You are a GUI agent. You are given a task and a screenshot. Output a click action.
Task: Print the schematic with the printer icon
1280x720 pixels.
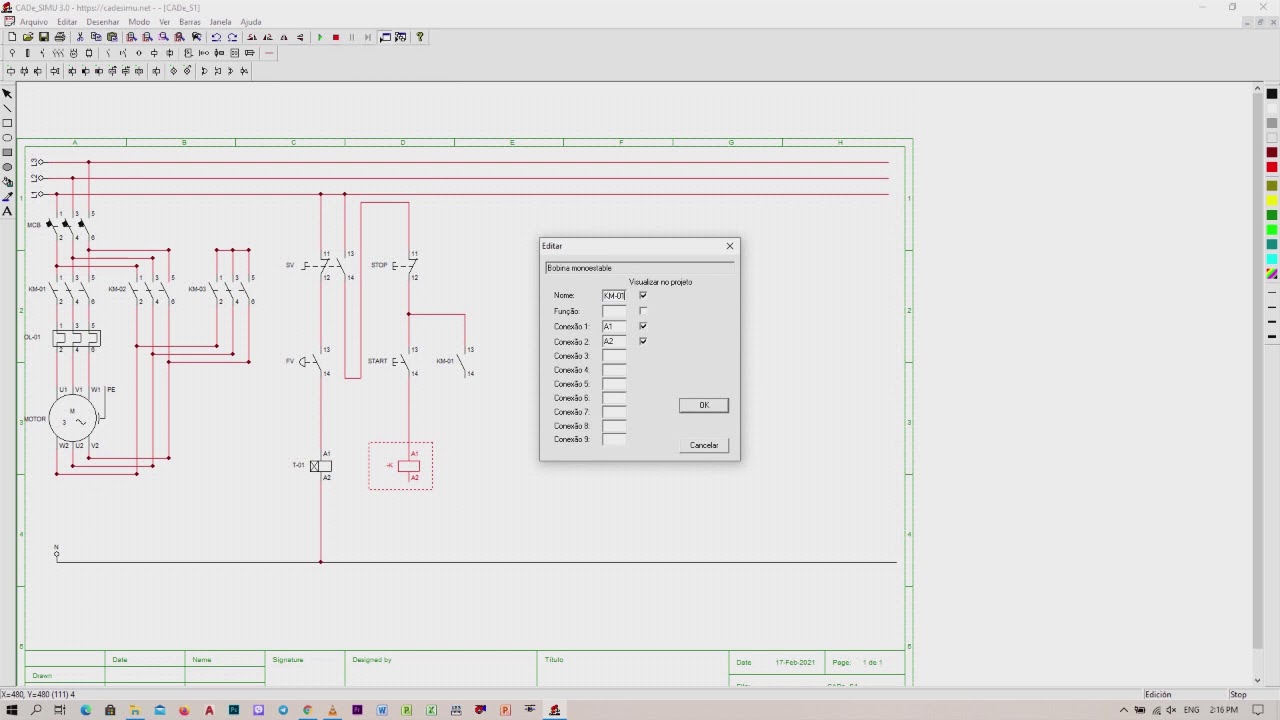60,37
